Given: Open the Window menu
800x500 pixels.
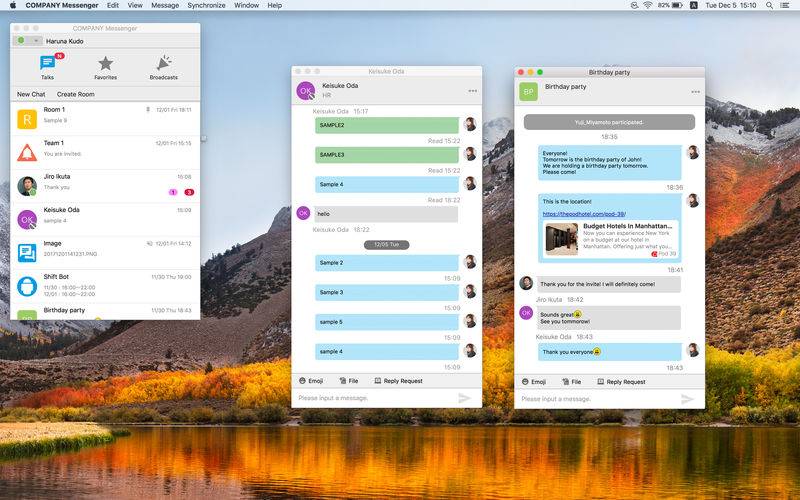Looking at the screenshot, I should 246,5.
